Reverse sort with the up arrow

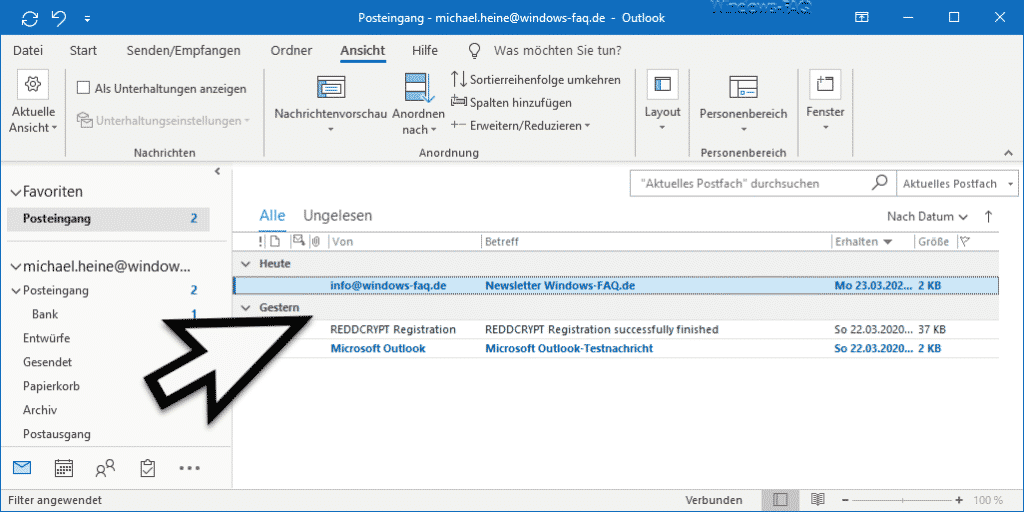988,216
